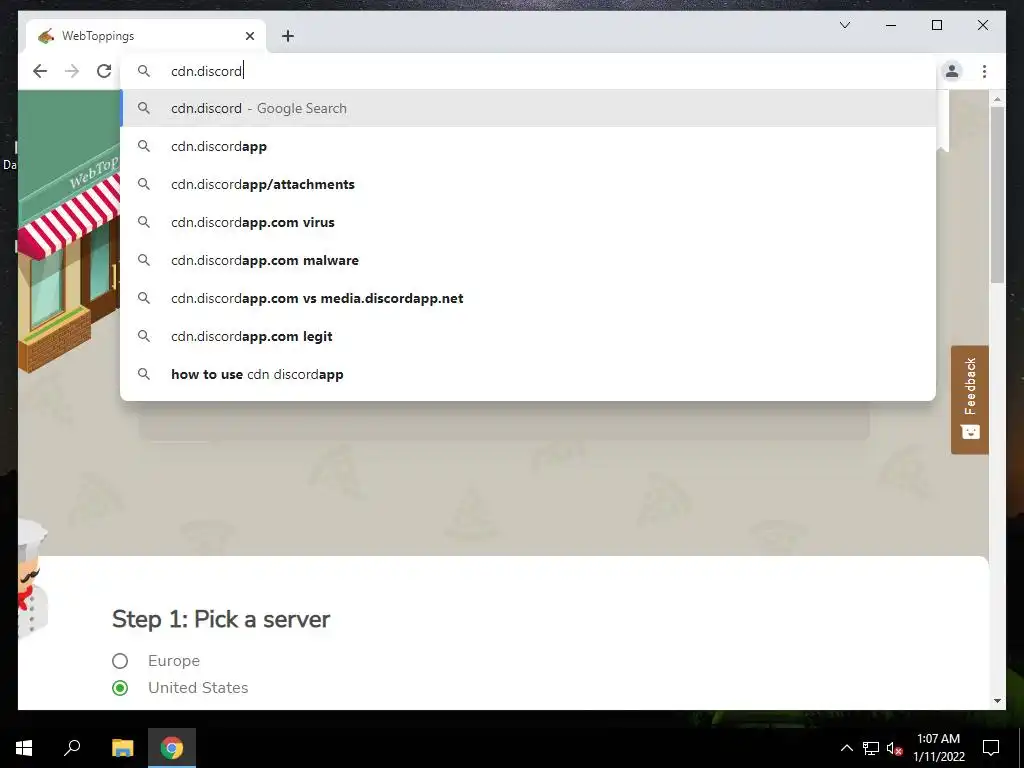The height and width of the screenshot is (768, 1024).
Task: Click the search icon beside 'cdn.discordapp.com legit'
Action: point(144,336)
